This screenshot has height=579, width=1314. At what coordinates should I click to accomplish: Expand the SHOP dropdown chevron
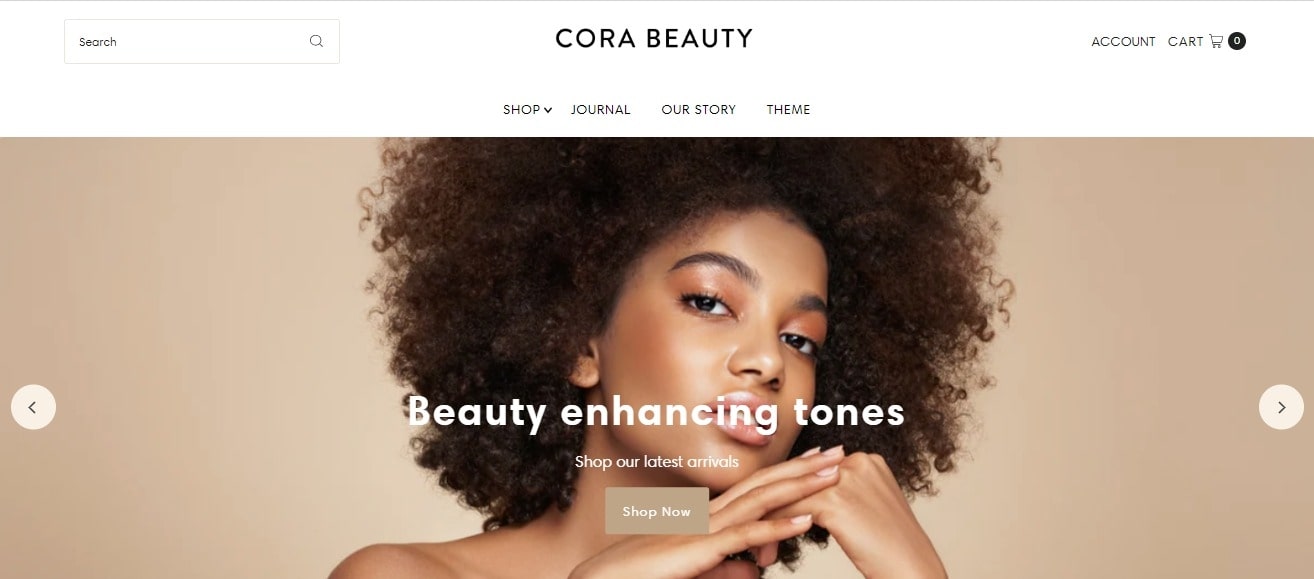pos(548,110)
